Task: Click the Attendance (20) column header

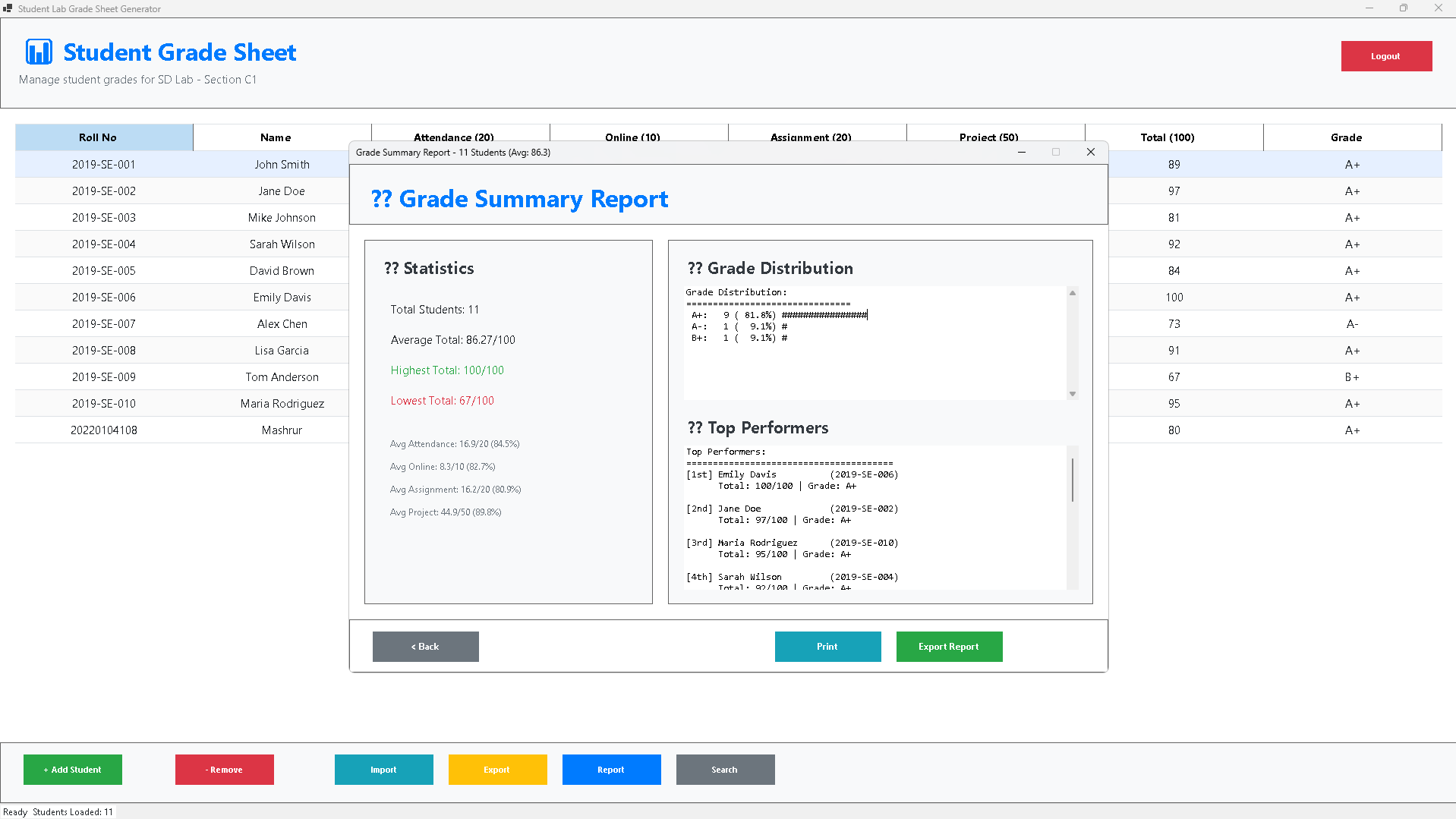Action: point(461,133)
